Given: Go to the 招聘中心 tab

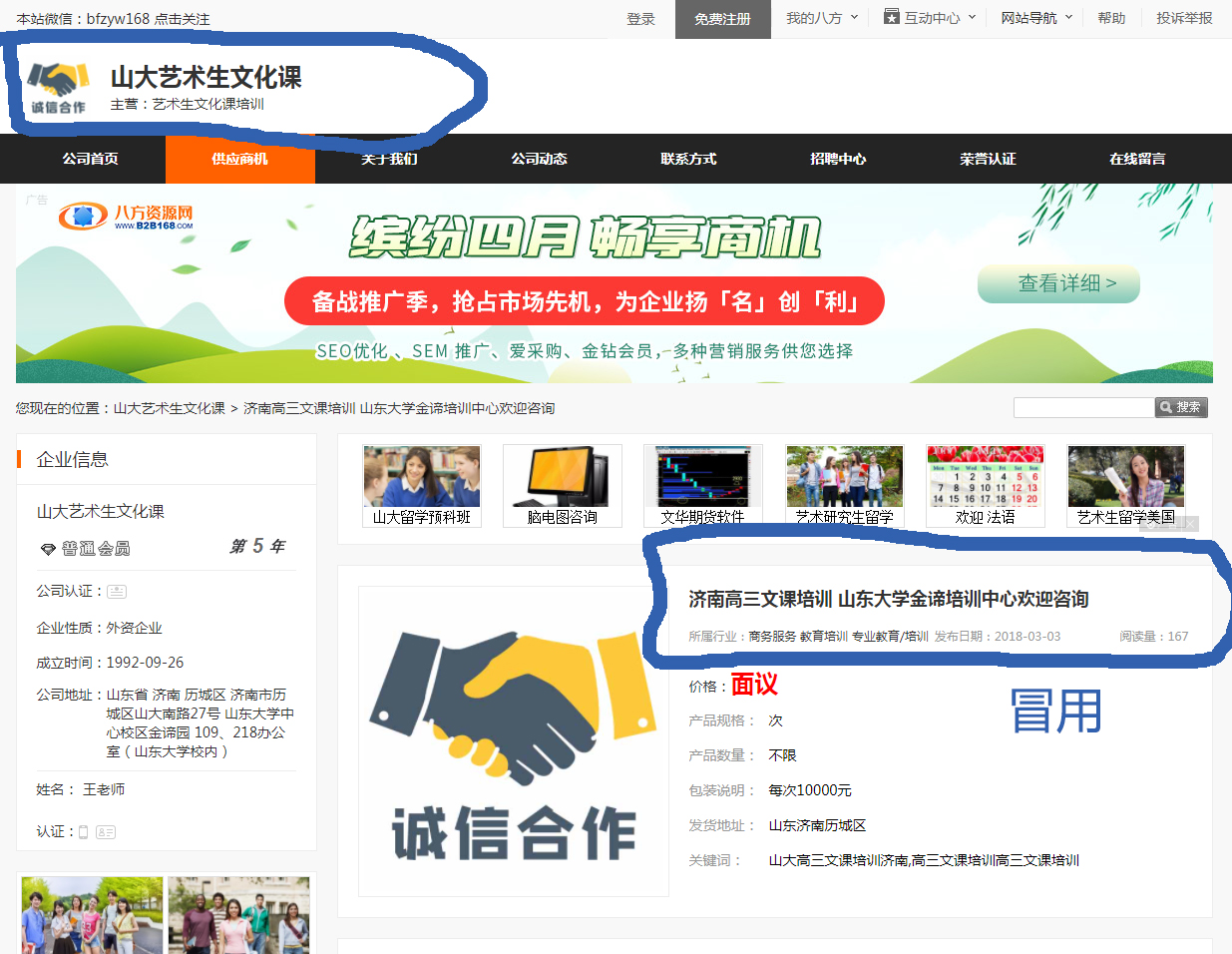Looking at the screenshot, I should pyautogui.click(x=839, y=159).
